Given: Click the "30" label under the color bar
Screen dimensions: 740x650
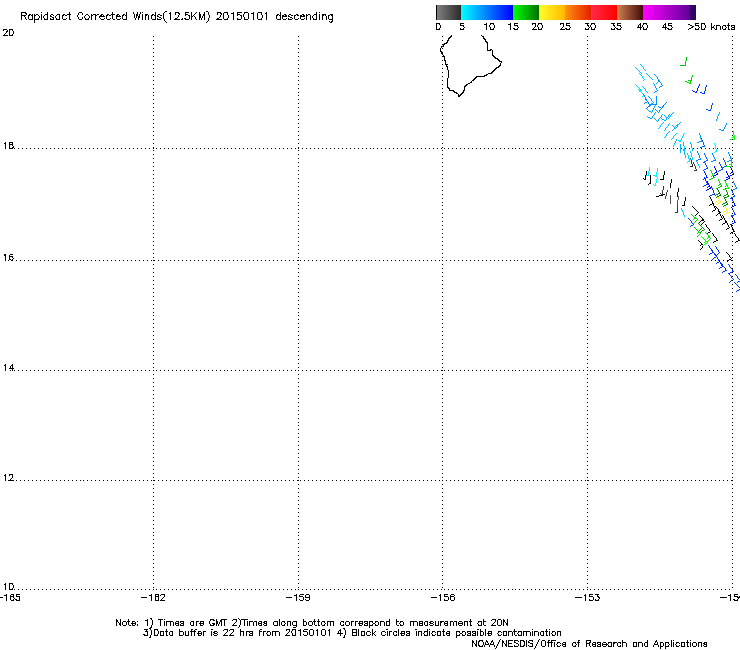Looking at the screenshot, I should [590, 27].
